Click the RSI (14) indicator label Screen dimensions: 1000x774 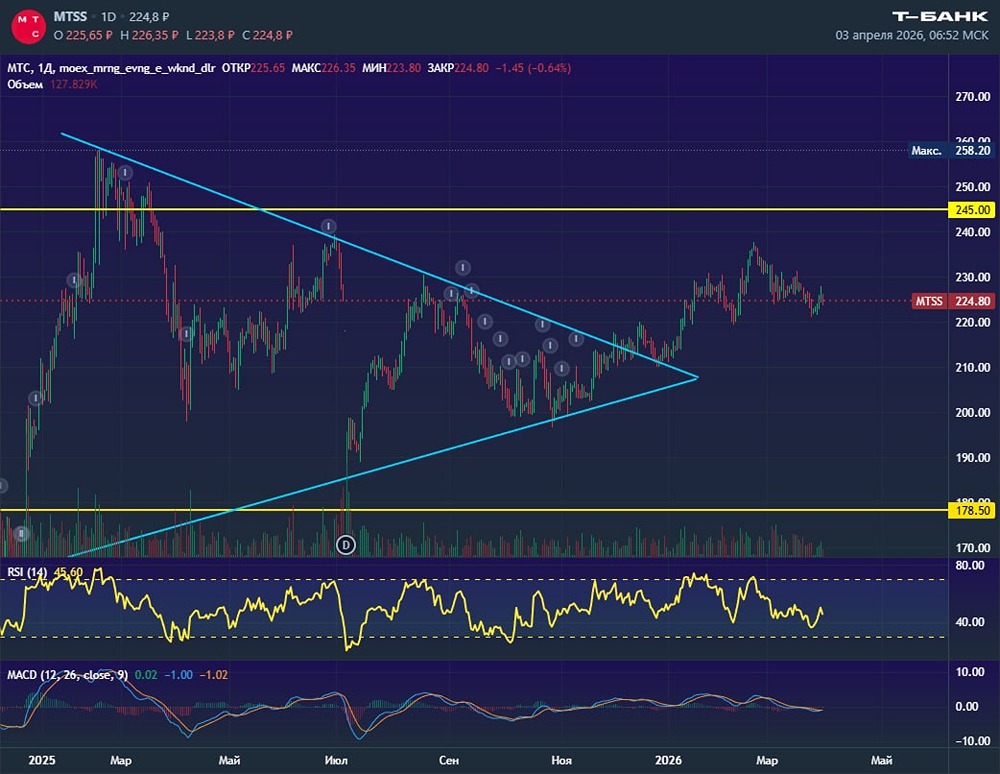point(27,572)
